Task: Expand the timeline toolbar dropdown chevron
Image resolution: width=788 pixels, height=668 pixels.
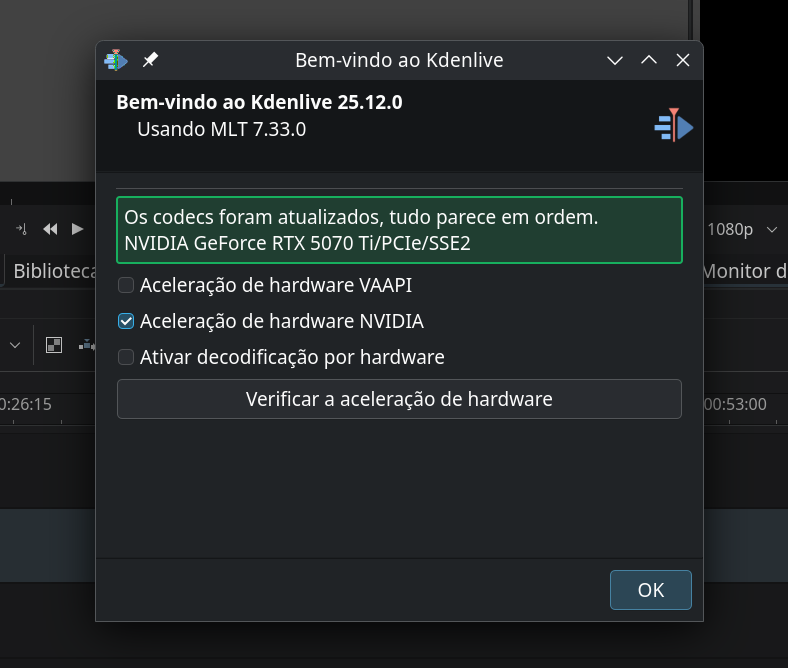Action: pos(15,345)
